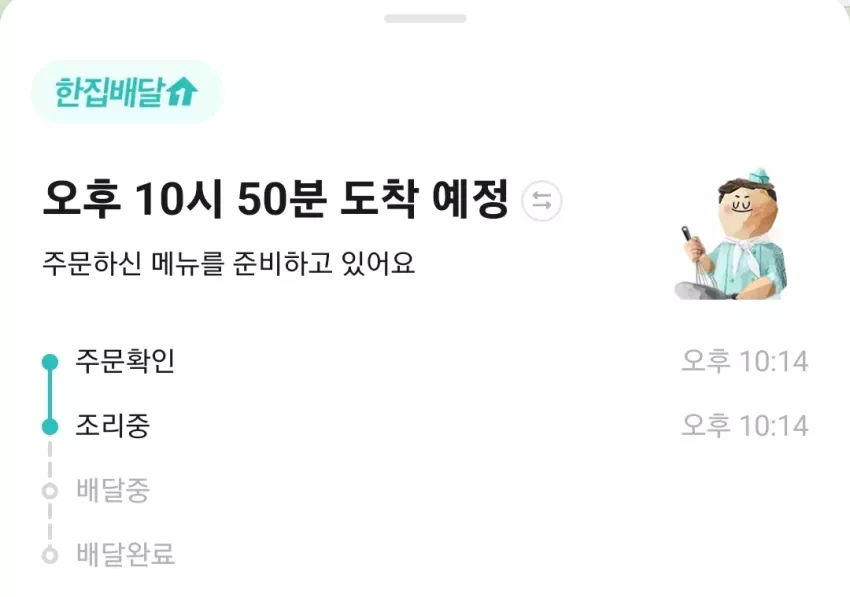This screenshot has height=597, width=850.
Task: Grab the bottom sheet drag handle
Action: pos(426,19)
